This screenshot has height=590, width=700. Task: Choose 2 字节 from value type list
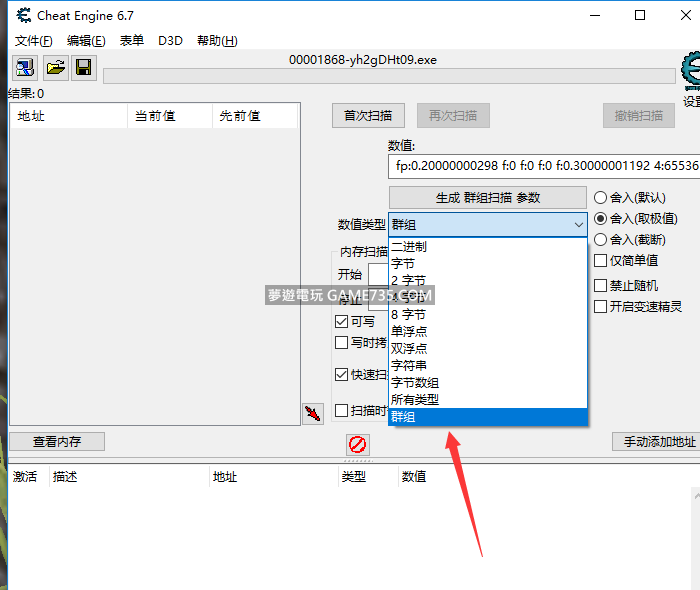click(488, 281)
